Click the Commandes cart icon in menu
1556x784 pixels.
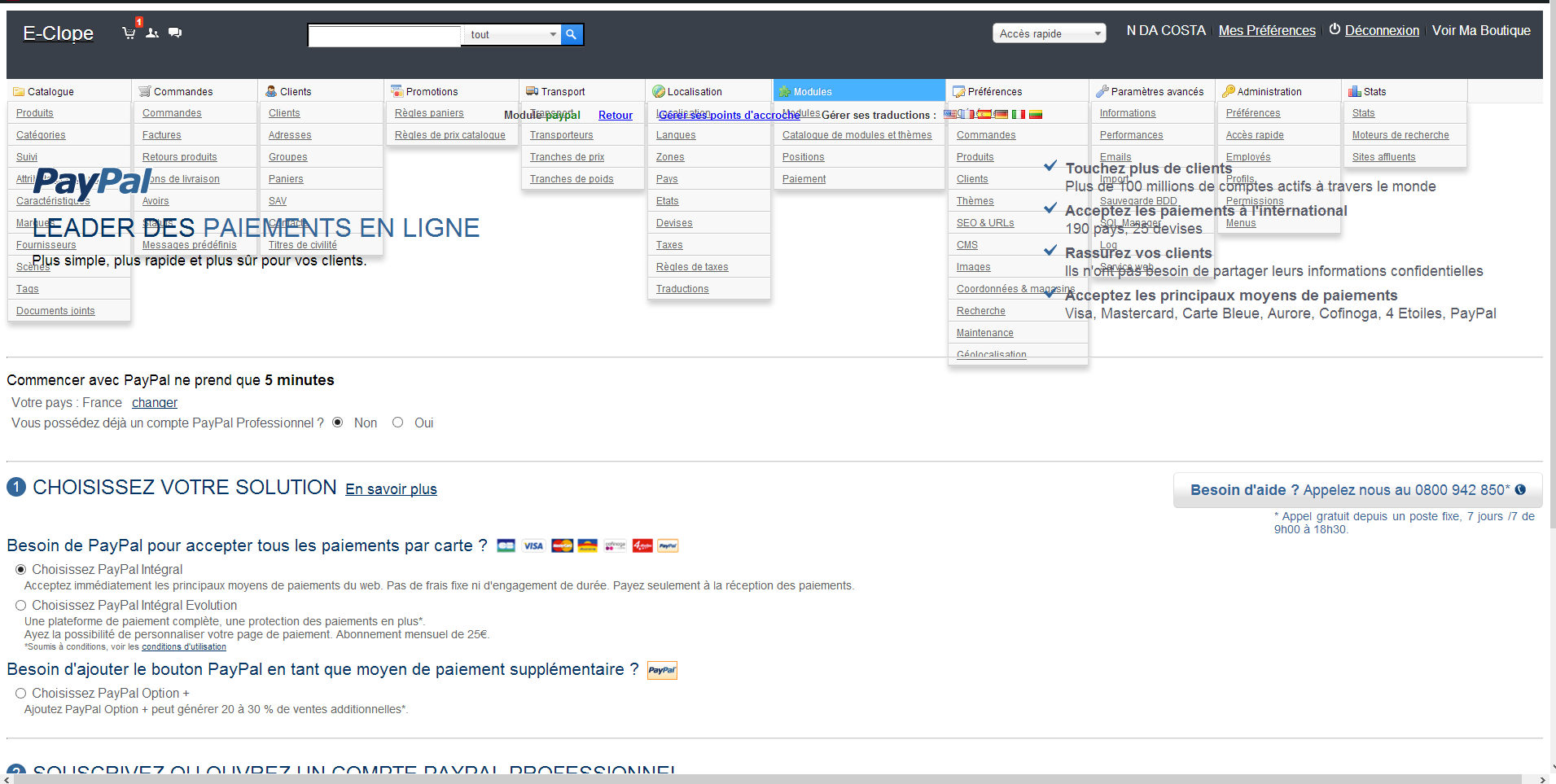[x=145, y=91]
